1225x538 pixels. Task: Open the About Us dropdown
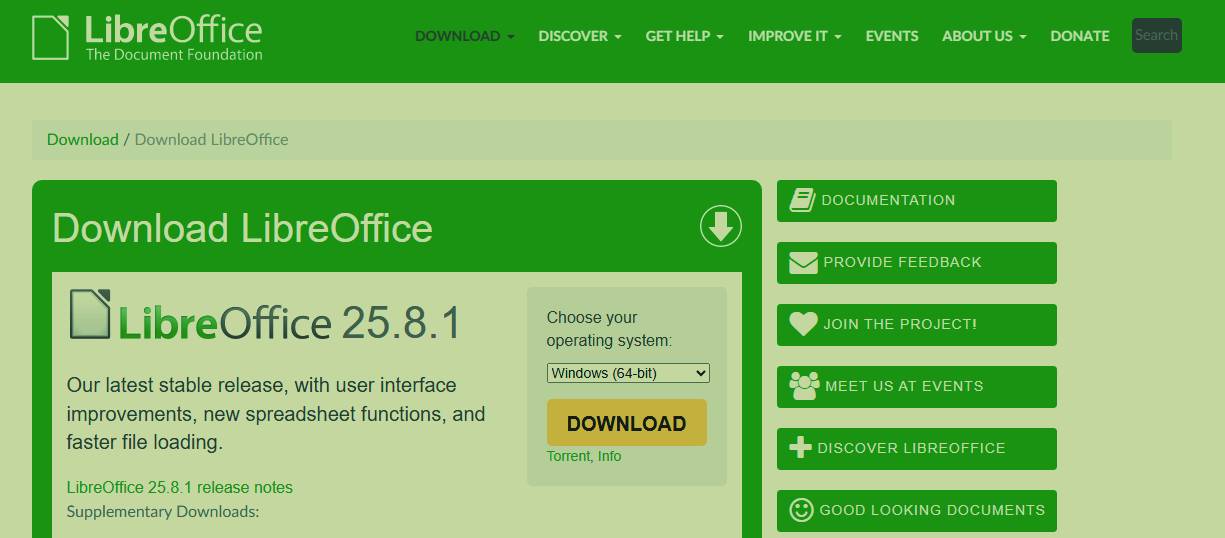click(x=984, y=36)
